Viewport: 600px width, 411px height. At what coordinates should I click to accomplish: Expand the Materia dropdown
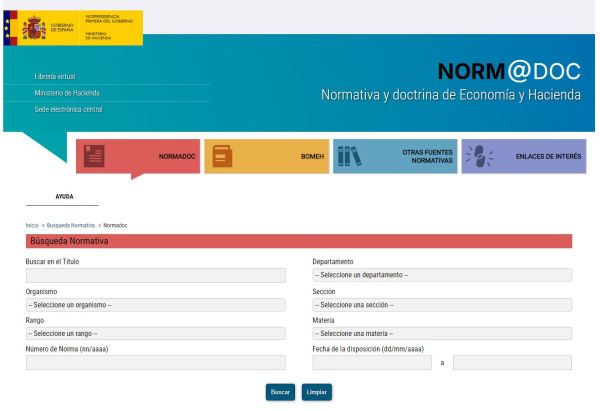442,333
